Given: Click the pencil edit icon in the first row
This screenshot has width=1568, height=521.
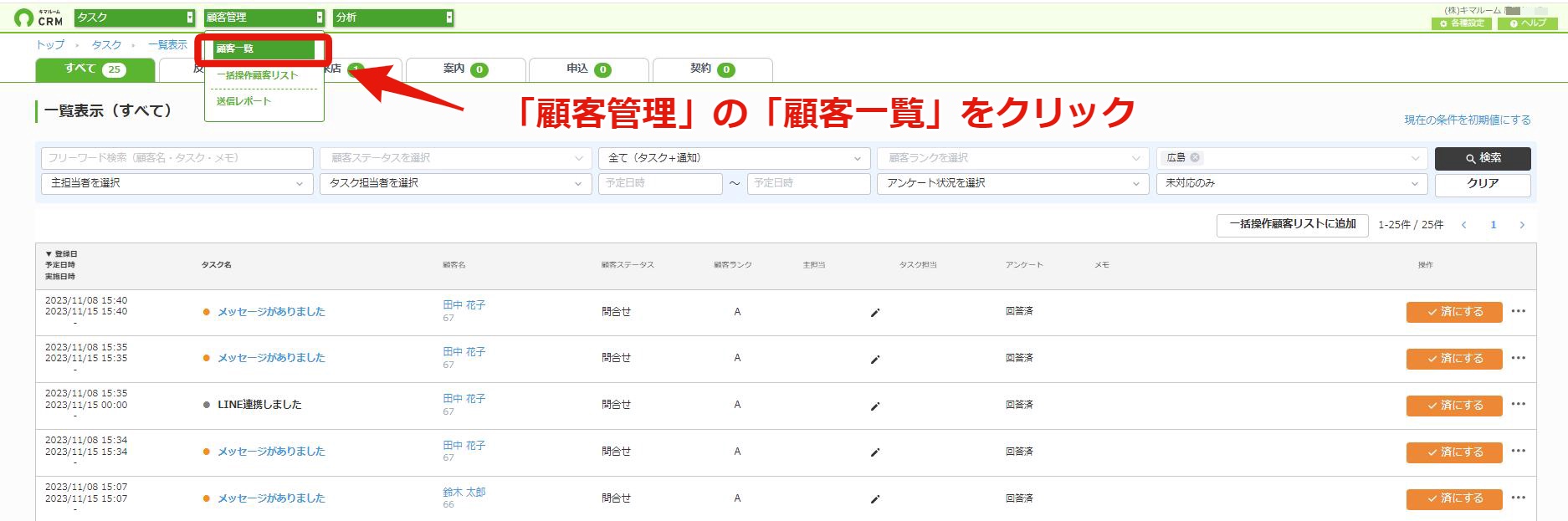Looking at the screenshot, I should point(875,313).
